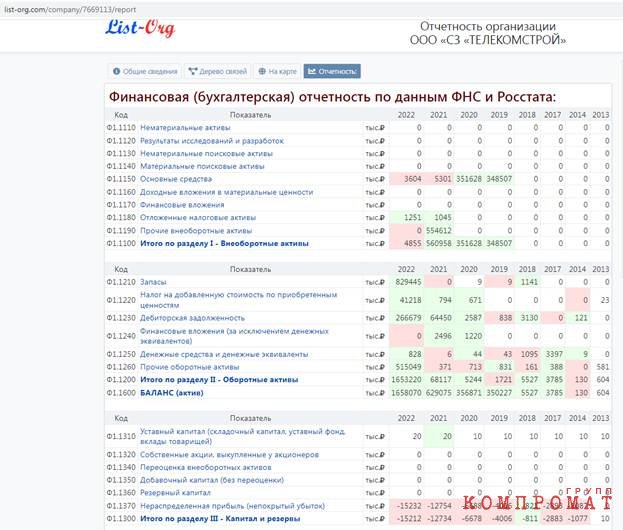Click code Ф1.1600 for БАЛАНС row

click(x=121, y=393)
